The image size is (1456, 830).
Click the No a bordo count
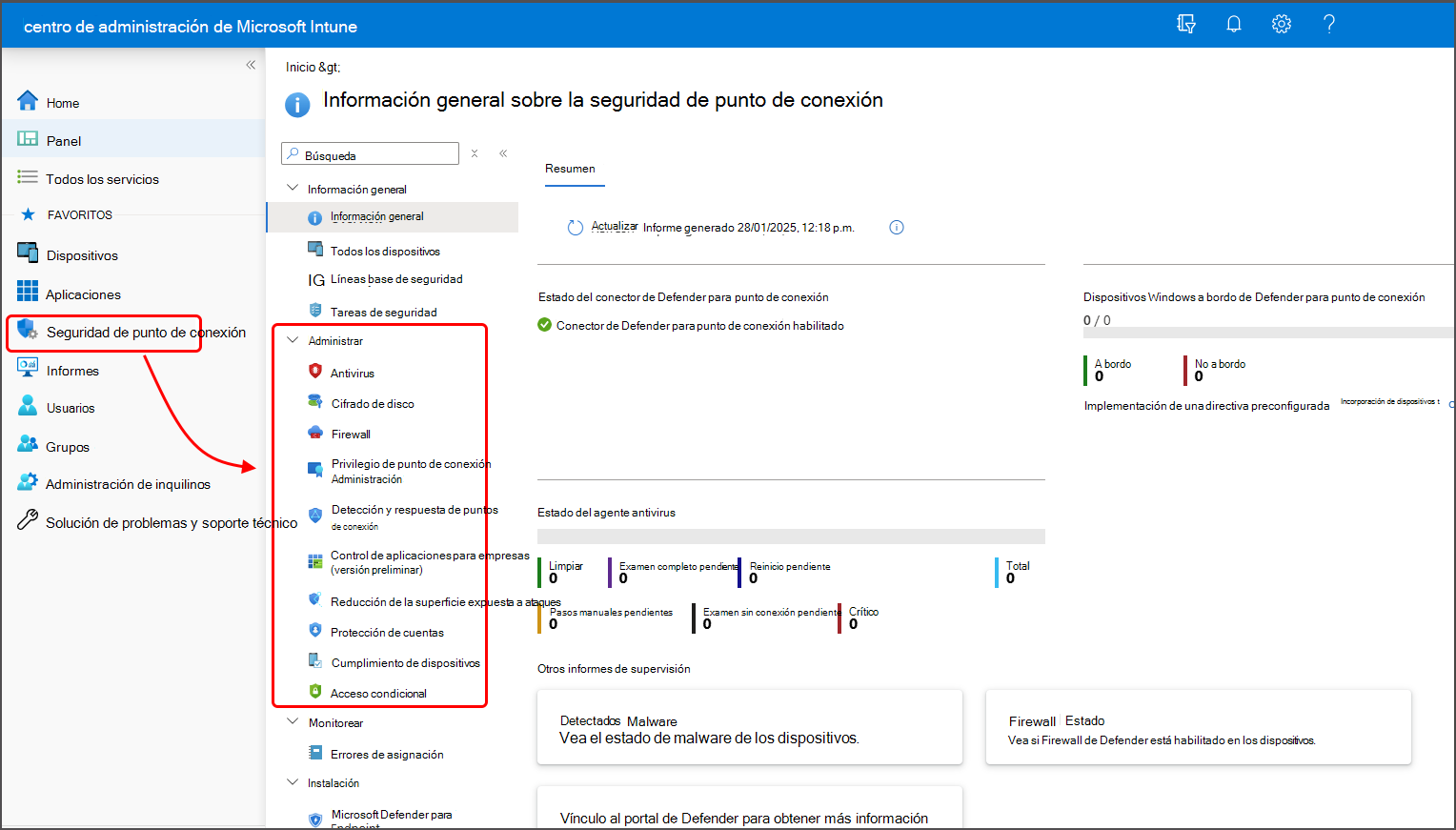pos(1199,376)
